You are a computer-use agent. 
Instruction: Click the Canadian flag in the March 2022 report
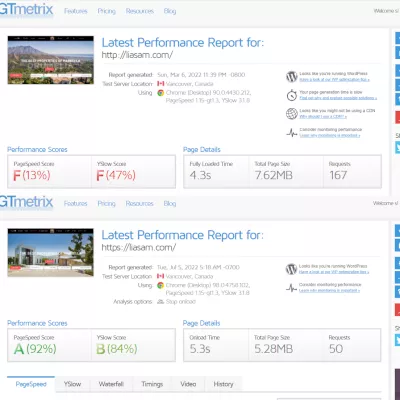tap(161, 83)
